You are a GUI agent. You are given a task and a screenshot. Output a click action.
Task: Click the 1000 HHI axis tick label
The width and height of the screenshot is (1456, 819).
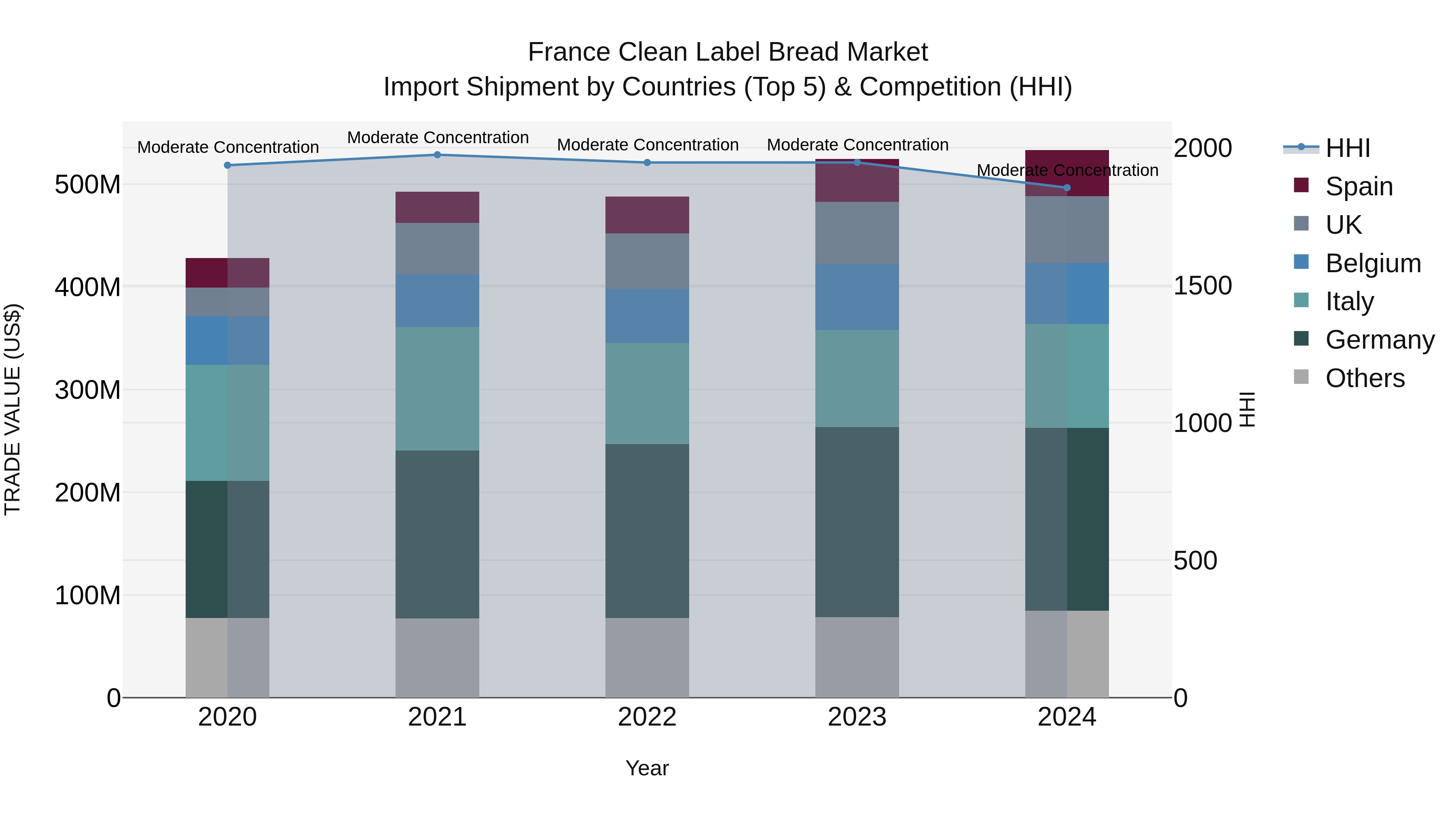pos(1203,423)
